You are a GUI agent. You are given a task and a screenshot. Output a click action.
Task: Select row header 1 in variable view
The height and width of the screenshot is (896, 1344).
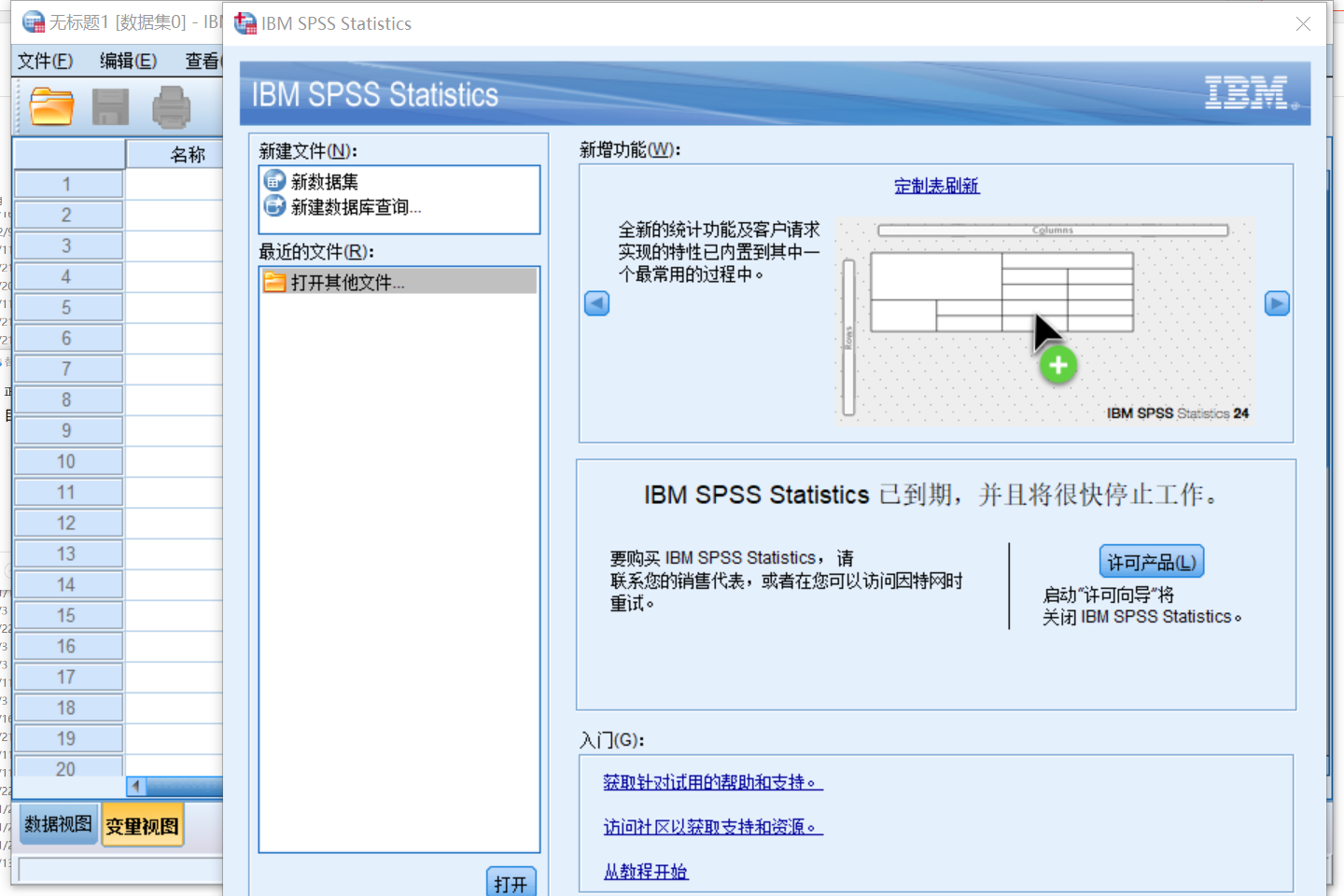(68, 185)
